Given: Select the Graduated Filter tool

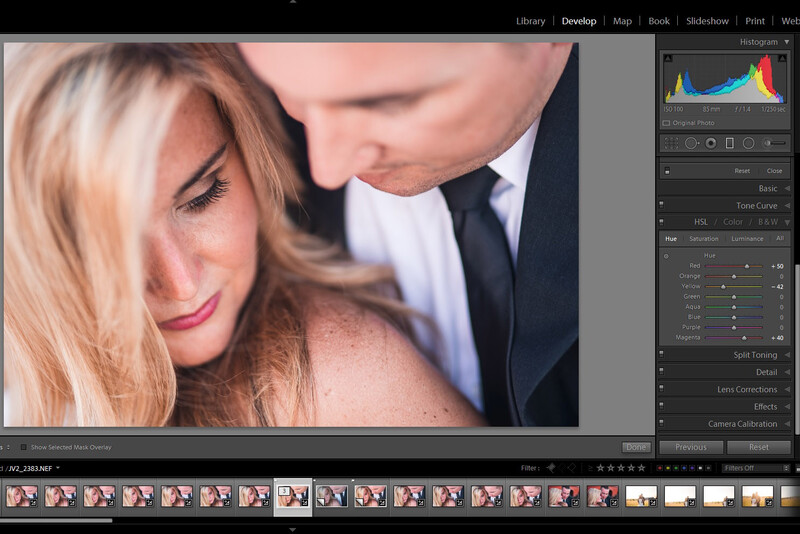Looking at the screenshot, I should coord(730,143).
